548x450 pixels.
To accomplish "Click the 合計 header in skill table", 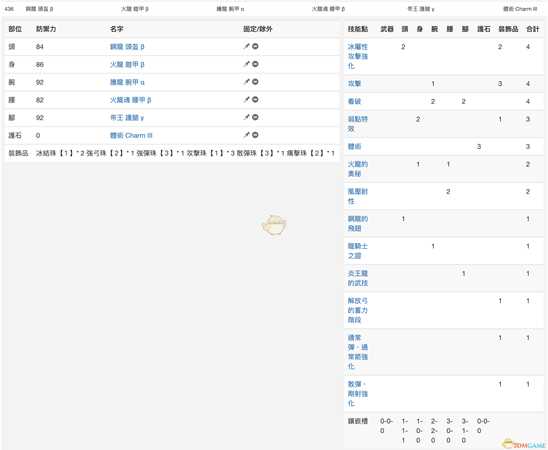I will tap(533, 29).
